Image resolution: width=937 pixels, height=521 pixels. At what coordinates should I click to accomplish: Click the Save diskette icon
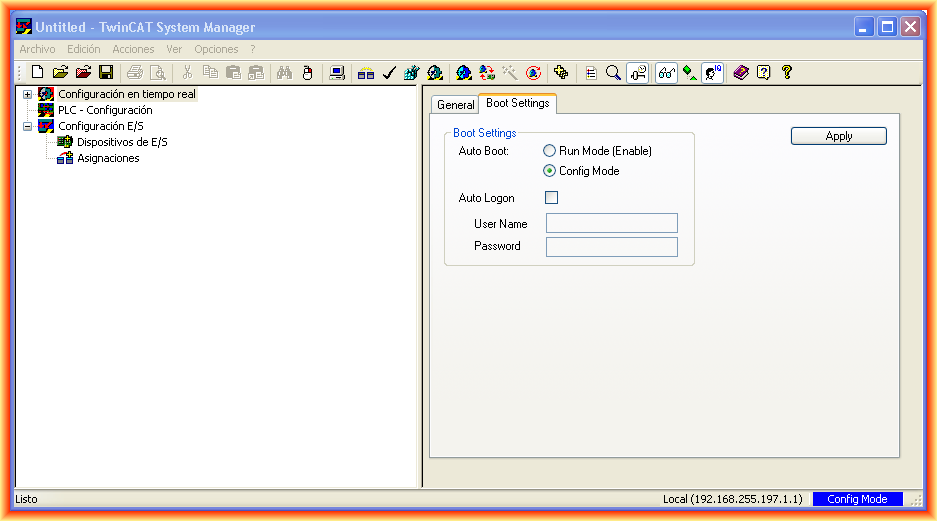tap(105, 72)
